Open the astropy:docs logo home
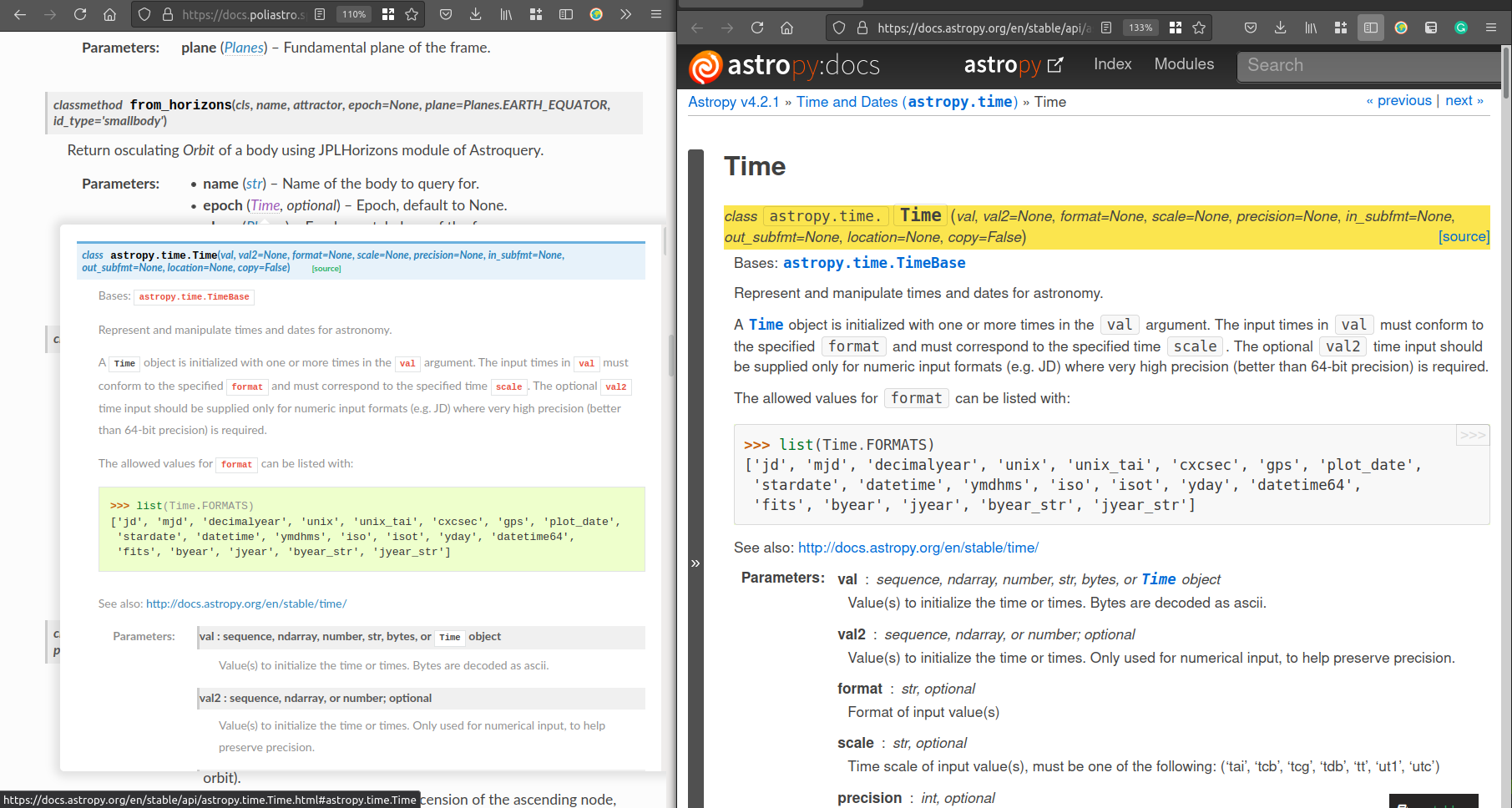 [784, 66]
